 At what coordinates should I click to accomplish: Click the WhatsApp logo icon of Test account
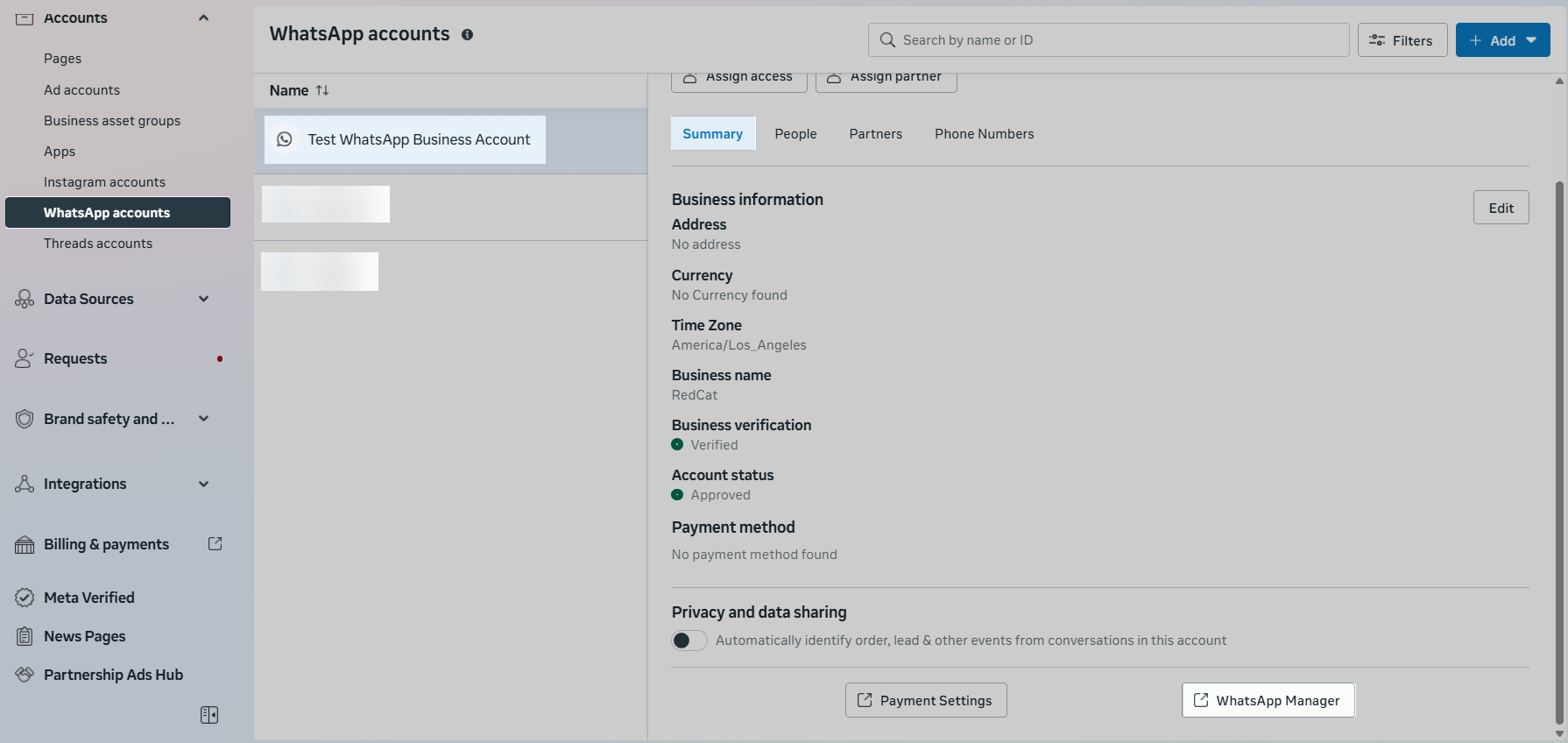(285, 139)
